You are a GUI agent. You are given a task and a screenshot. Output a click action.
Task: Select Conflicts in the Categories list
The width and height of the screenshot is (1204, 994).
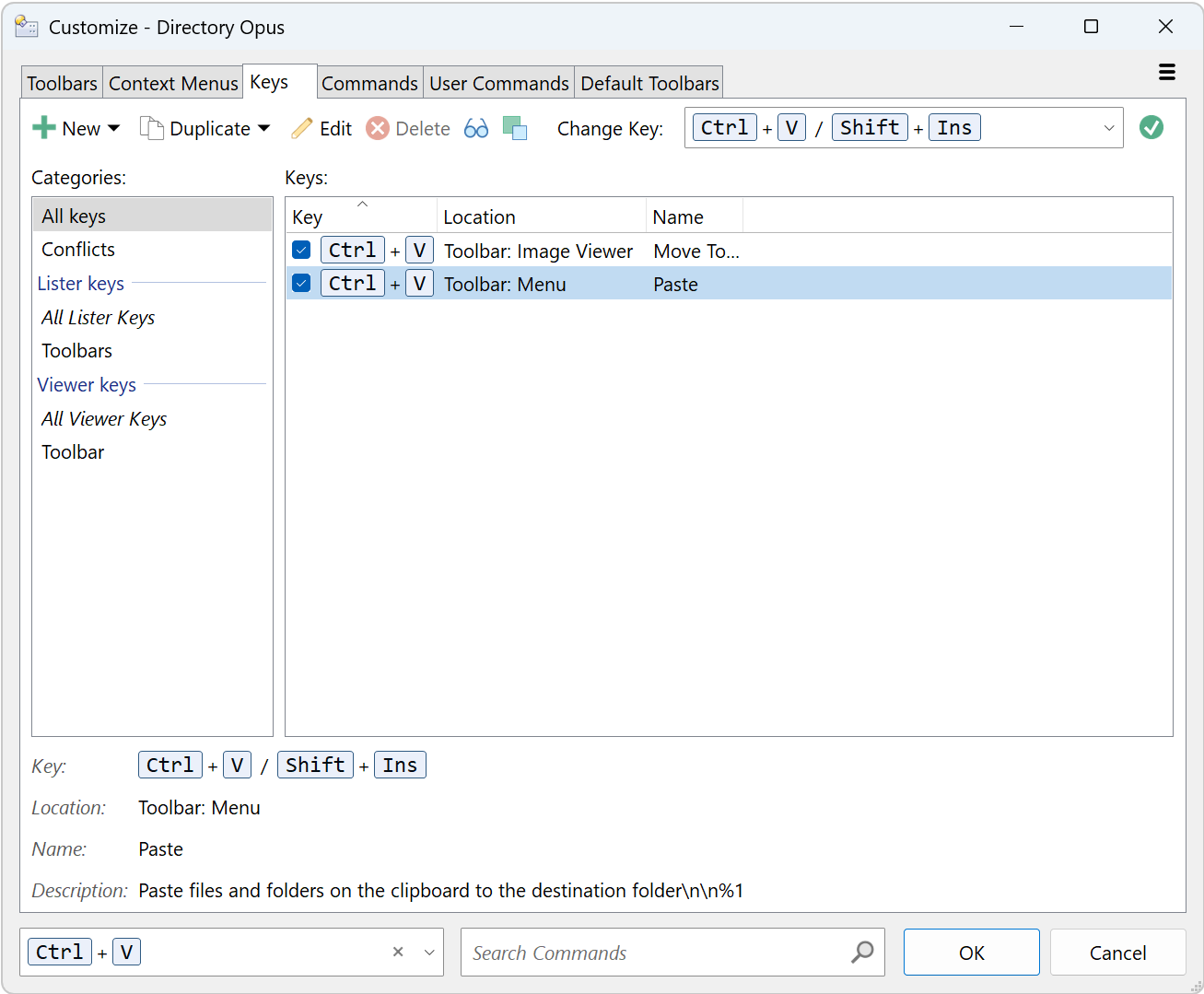point(78,250)
